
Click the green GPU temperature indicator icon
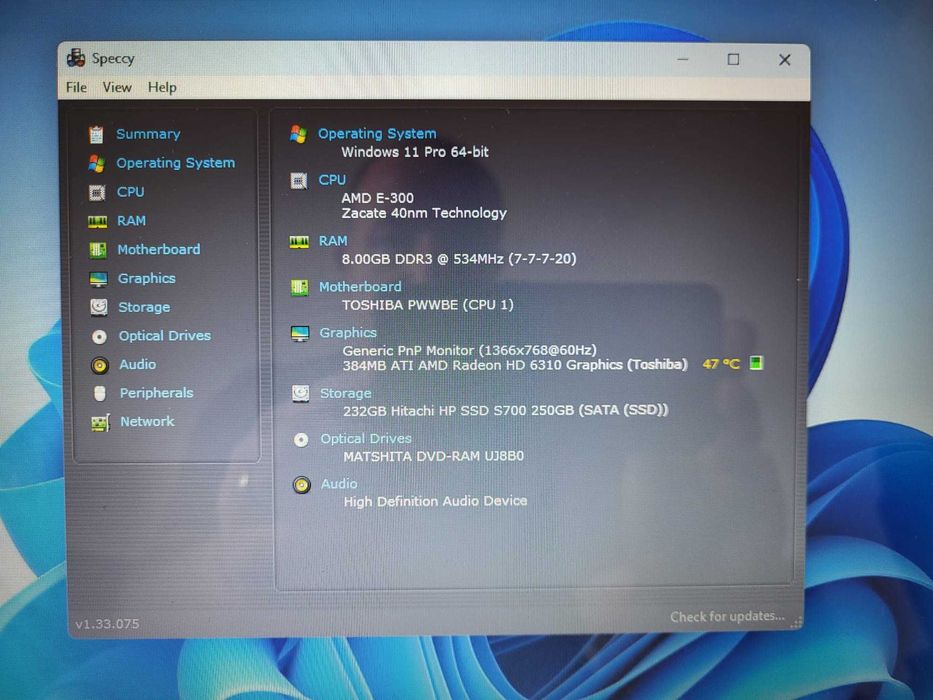pos(756,362)
